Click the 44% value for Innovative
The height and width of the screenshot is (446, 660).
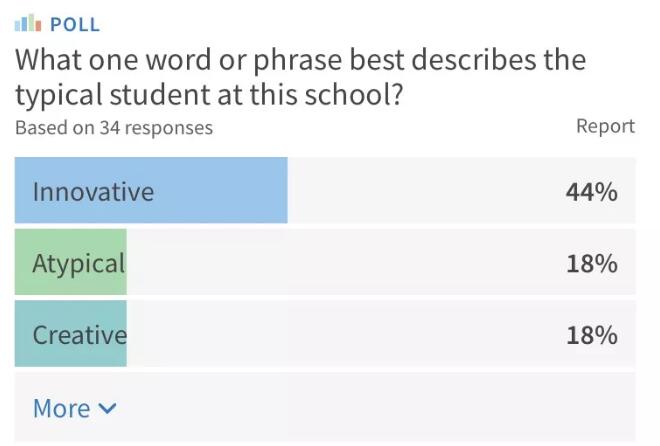591,191
